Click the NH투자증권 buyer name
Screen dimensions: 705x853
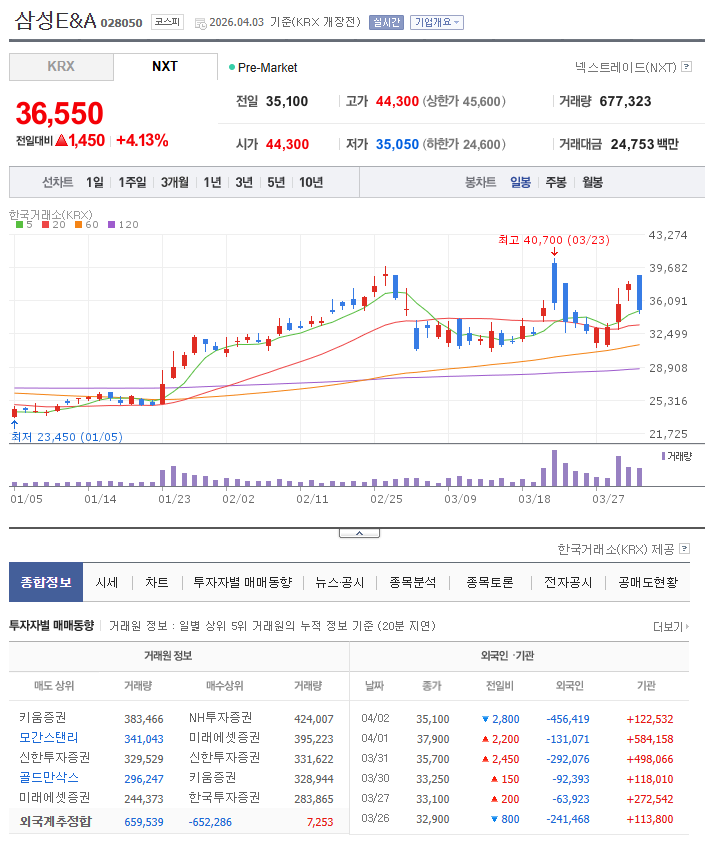click(220, 718)
